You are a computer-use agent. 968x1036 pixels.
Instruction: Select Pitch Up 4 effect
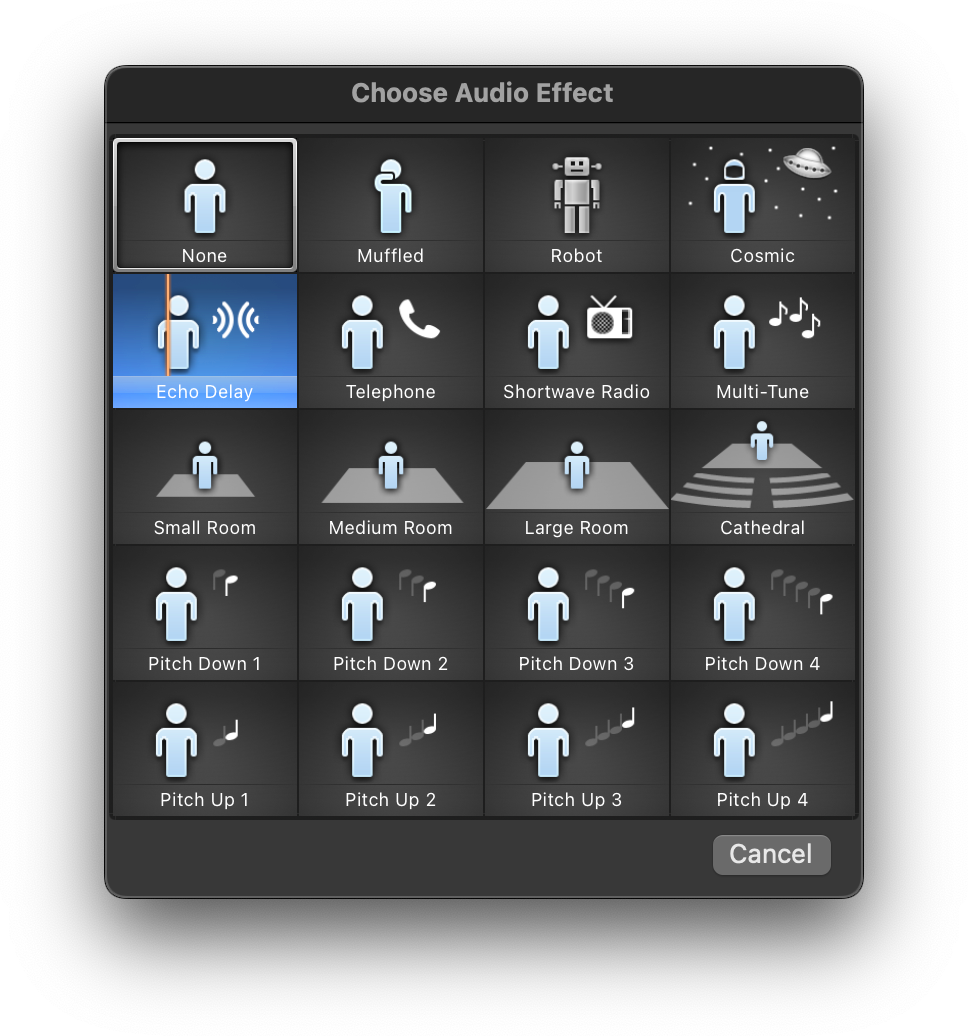(x=763, y=749)
